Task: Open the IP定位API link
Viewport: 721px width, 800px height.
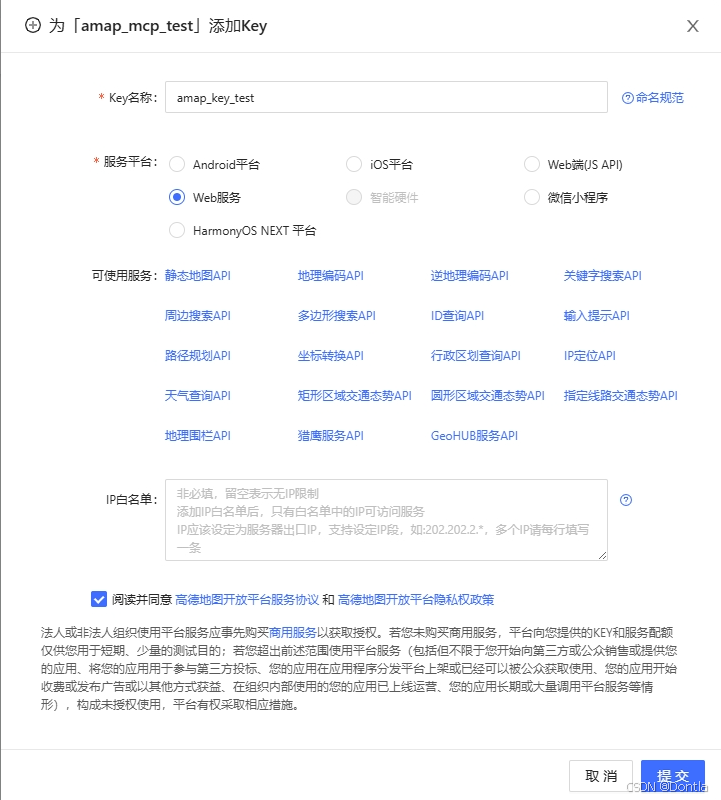Action: [589, 356]
